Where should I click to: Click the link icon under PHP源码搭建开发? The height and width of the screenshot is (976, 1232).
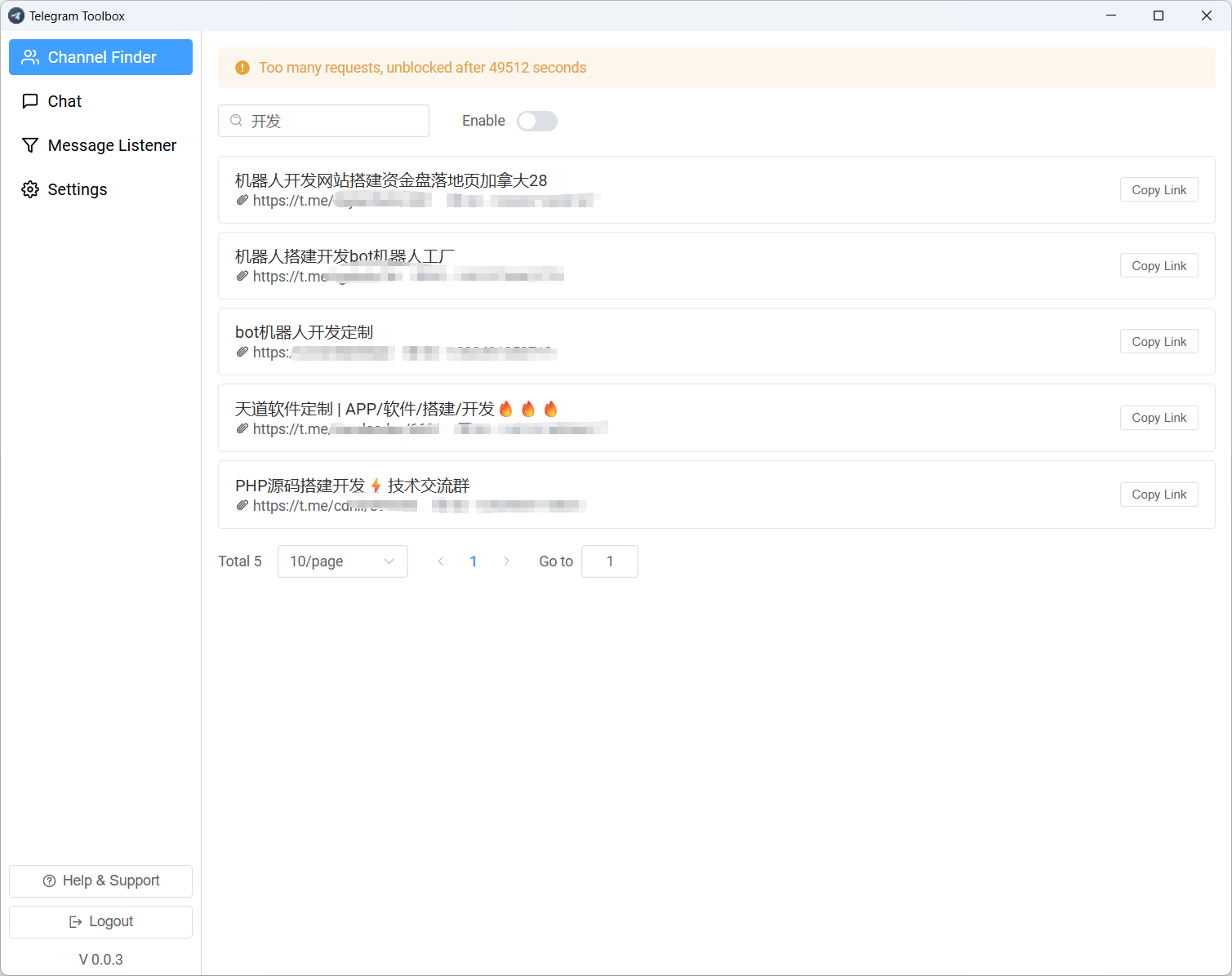242,505
